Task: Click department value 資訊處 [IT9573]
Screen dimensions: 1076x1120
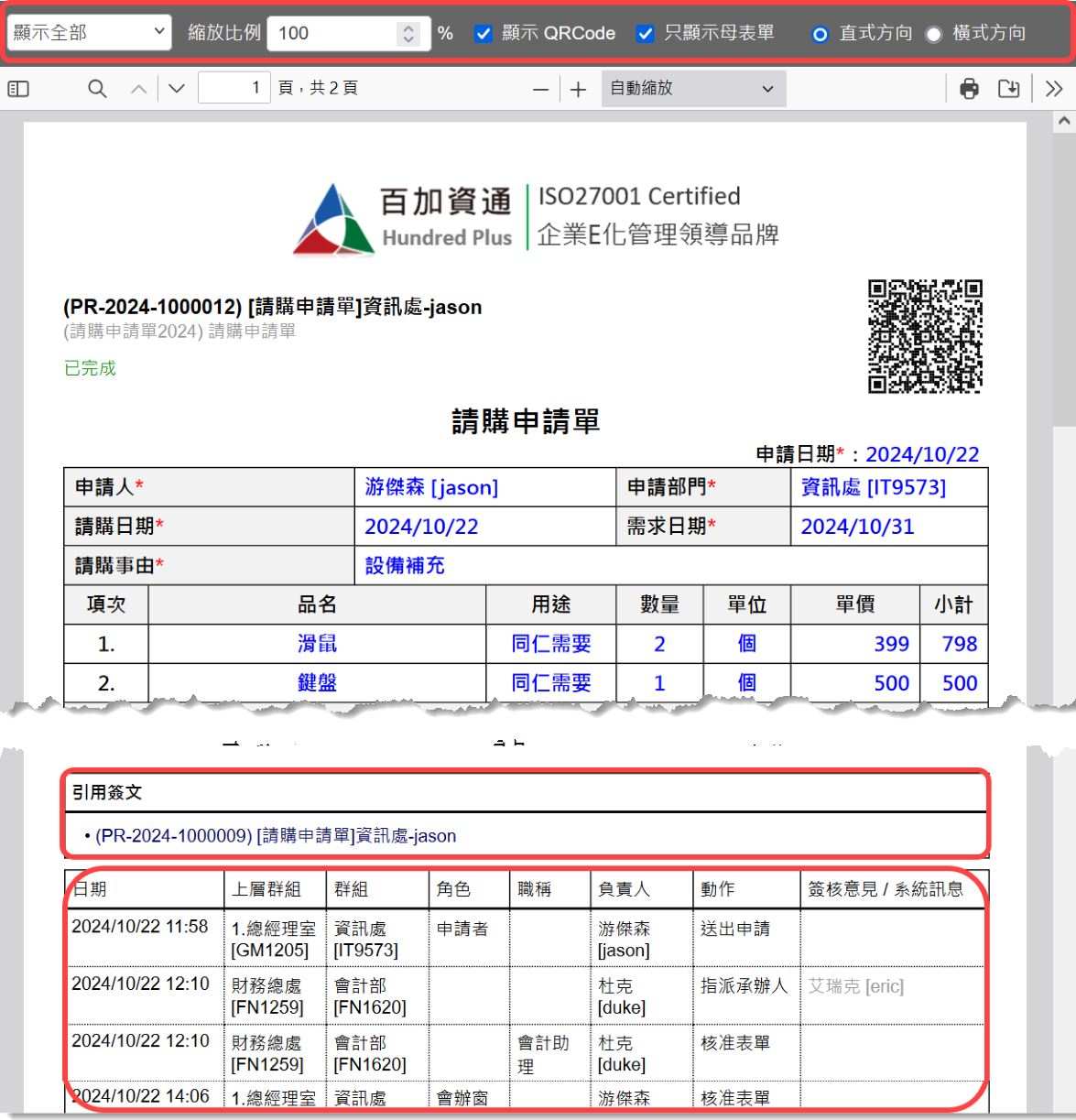Action: 874,487
